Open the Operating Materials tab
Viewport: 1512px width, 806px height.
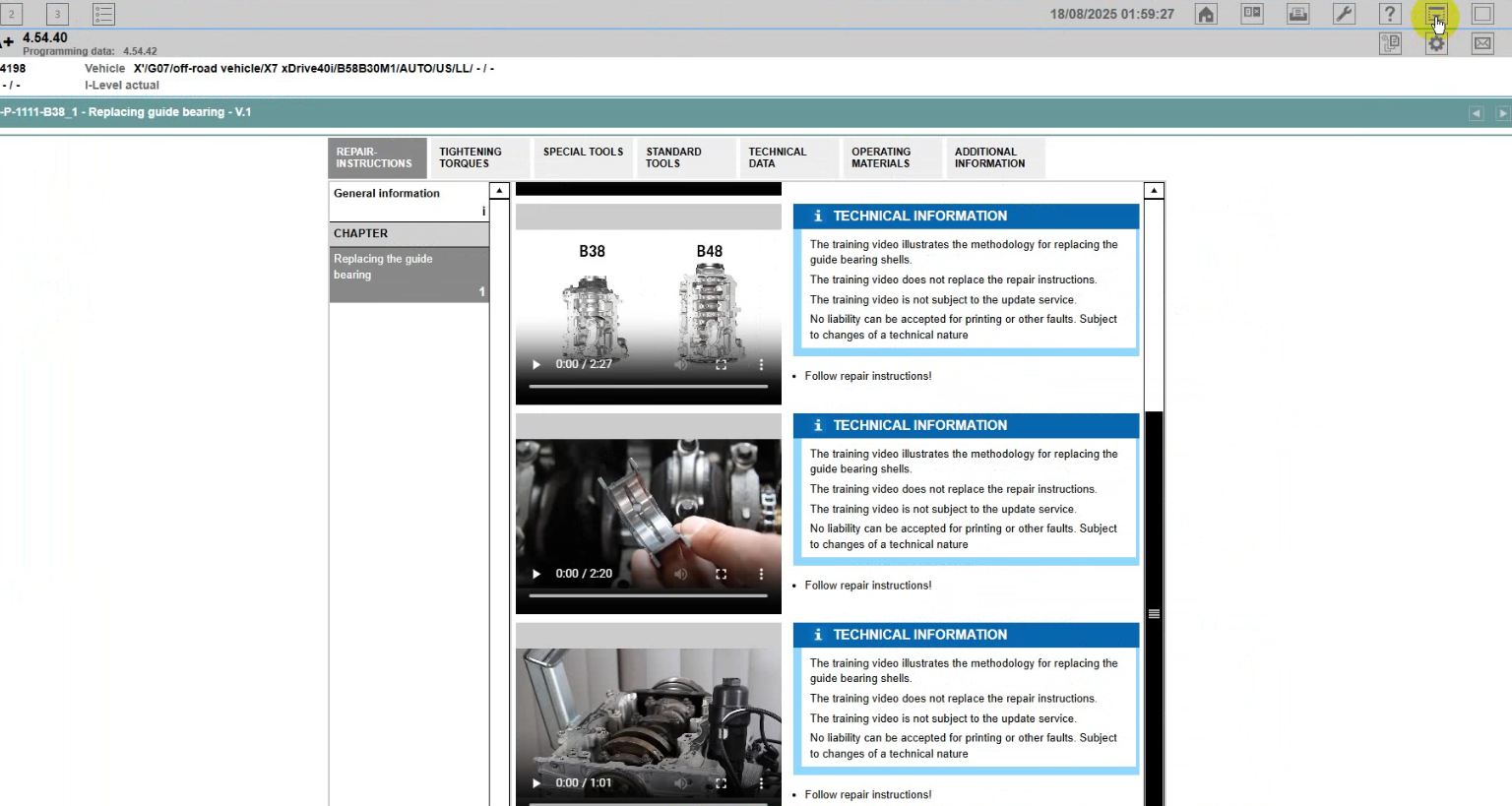click(891, 157)
